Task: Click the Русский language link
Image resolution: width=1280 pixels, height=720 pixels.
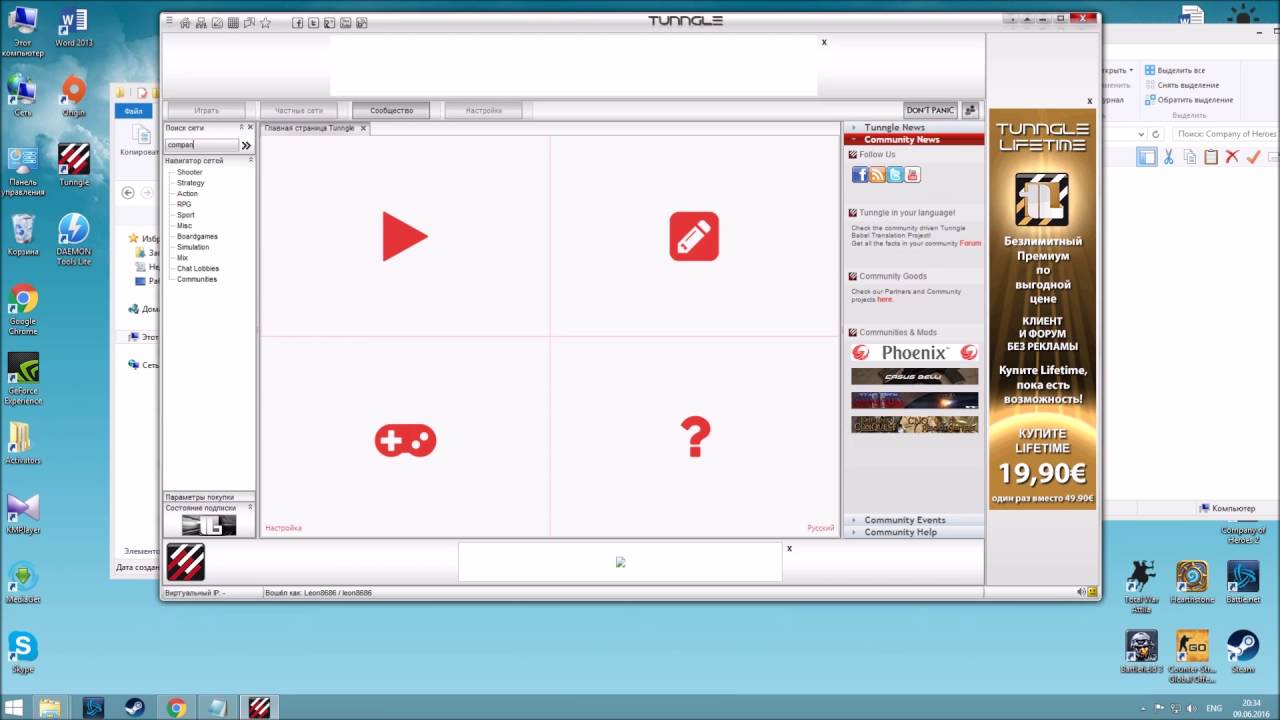Action: (x=821, y=528)
